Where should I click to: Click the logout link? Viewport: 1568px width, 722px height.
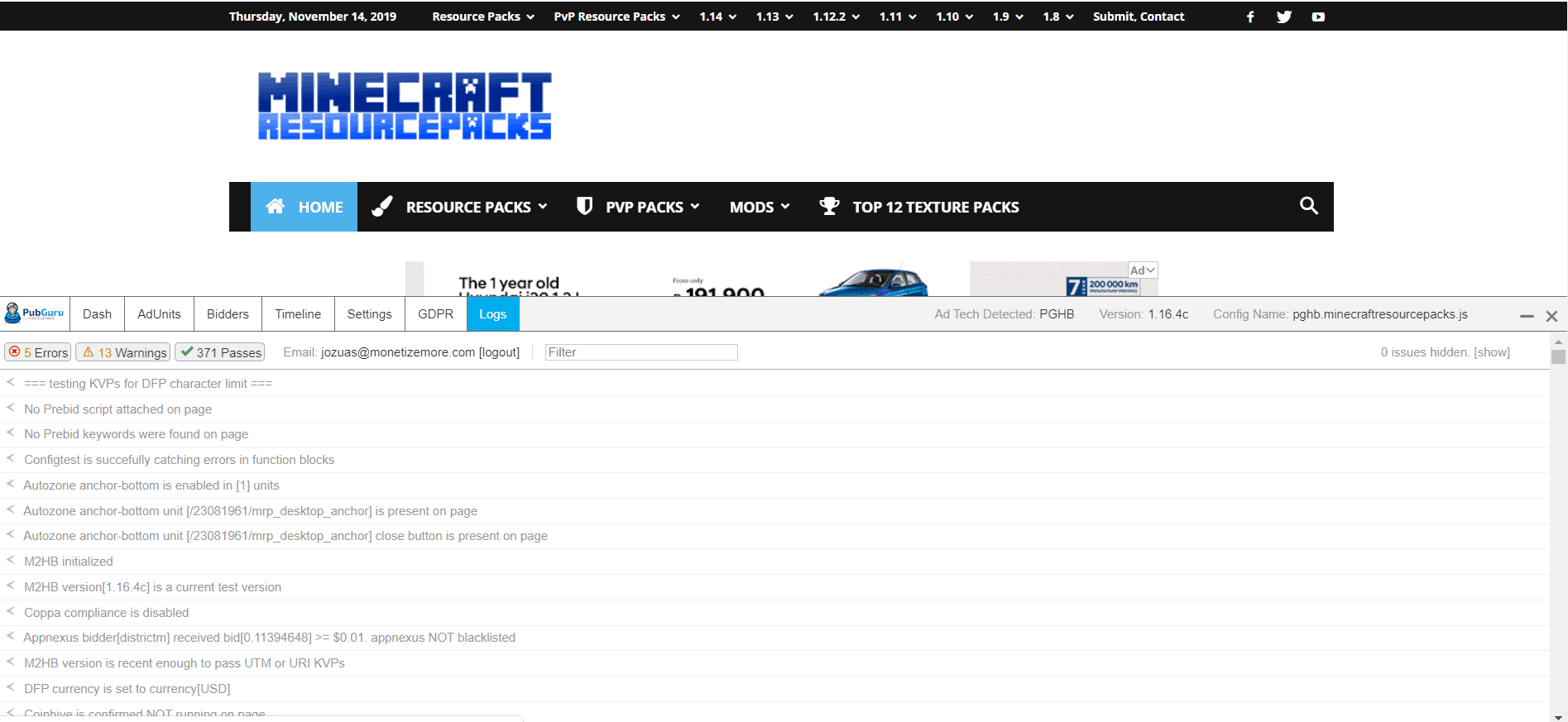499,352
